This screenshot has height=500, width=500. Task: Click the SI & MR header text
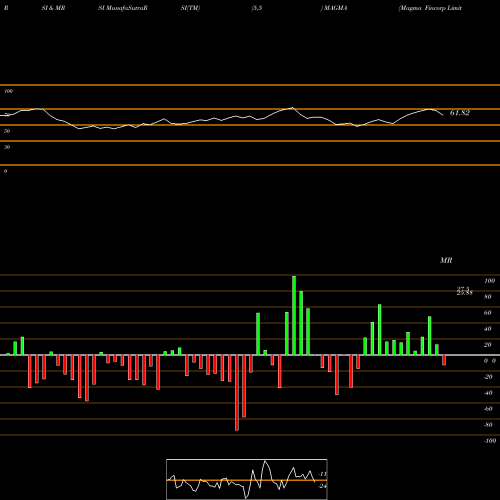pos(53,8)
